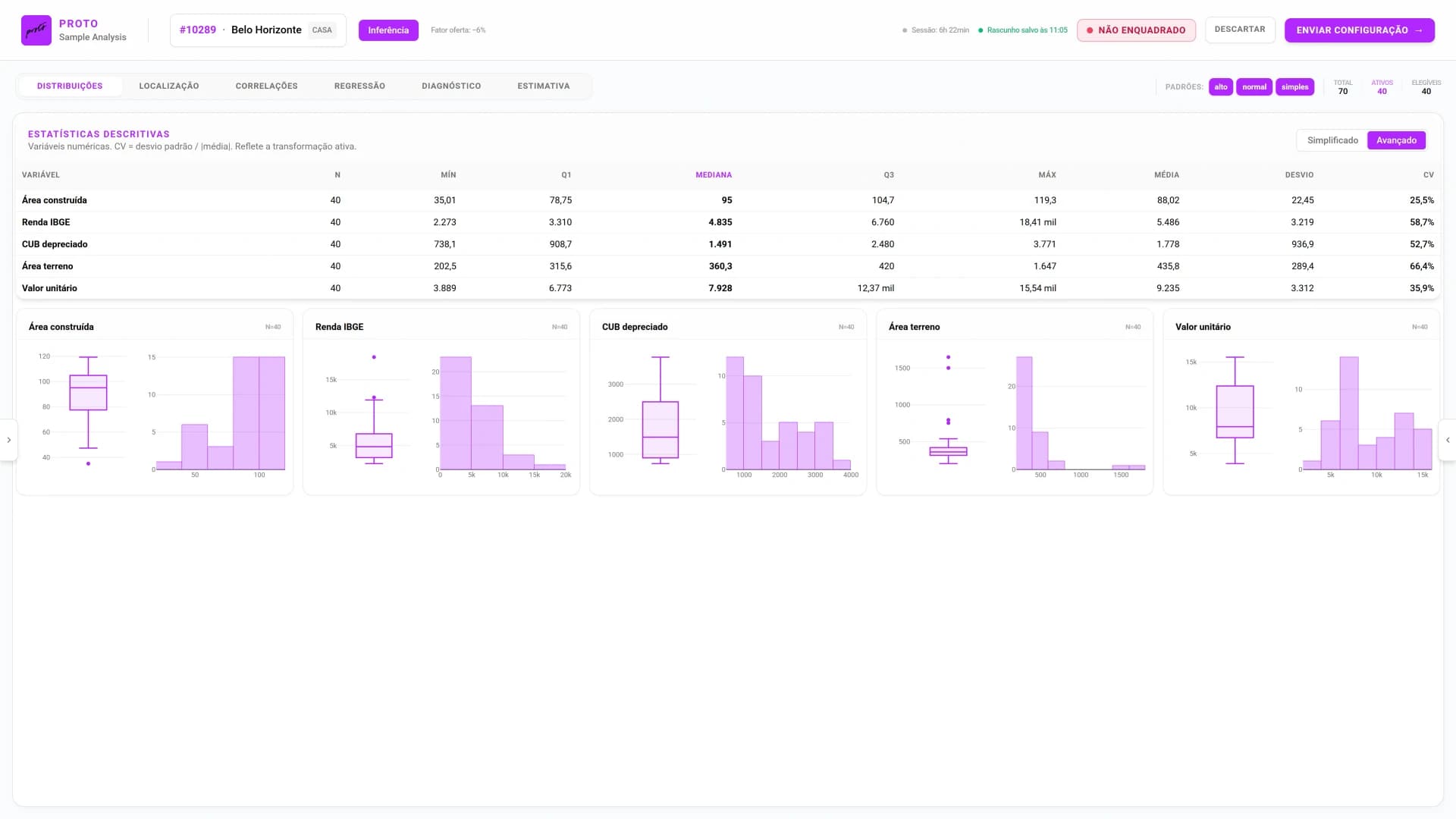Select the Valor unitário table row
Image resolution: width=1456 pixels, height=819 pixels.
[728, 288]
